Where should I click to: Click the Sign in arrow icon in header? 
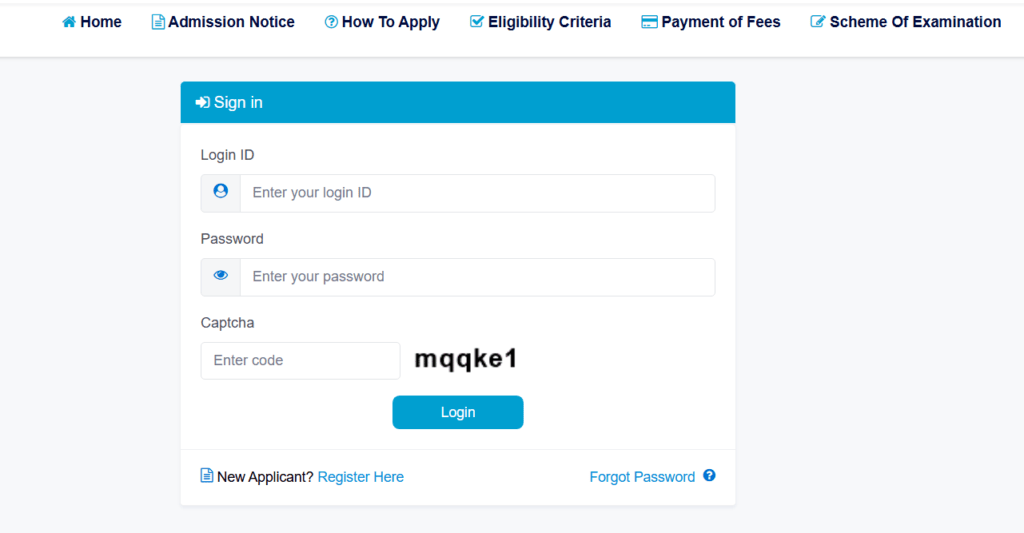(x=202, y=102)
